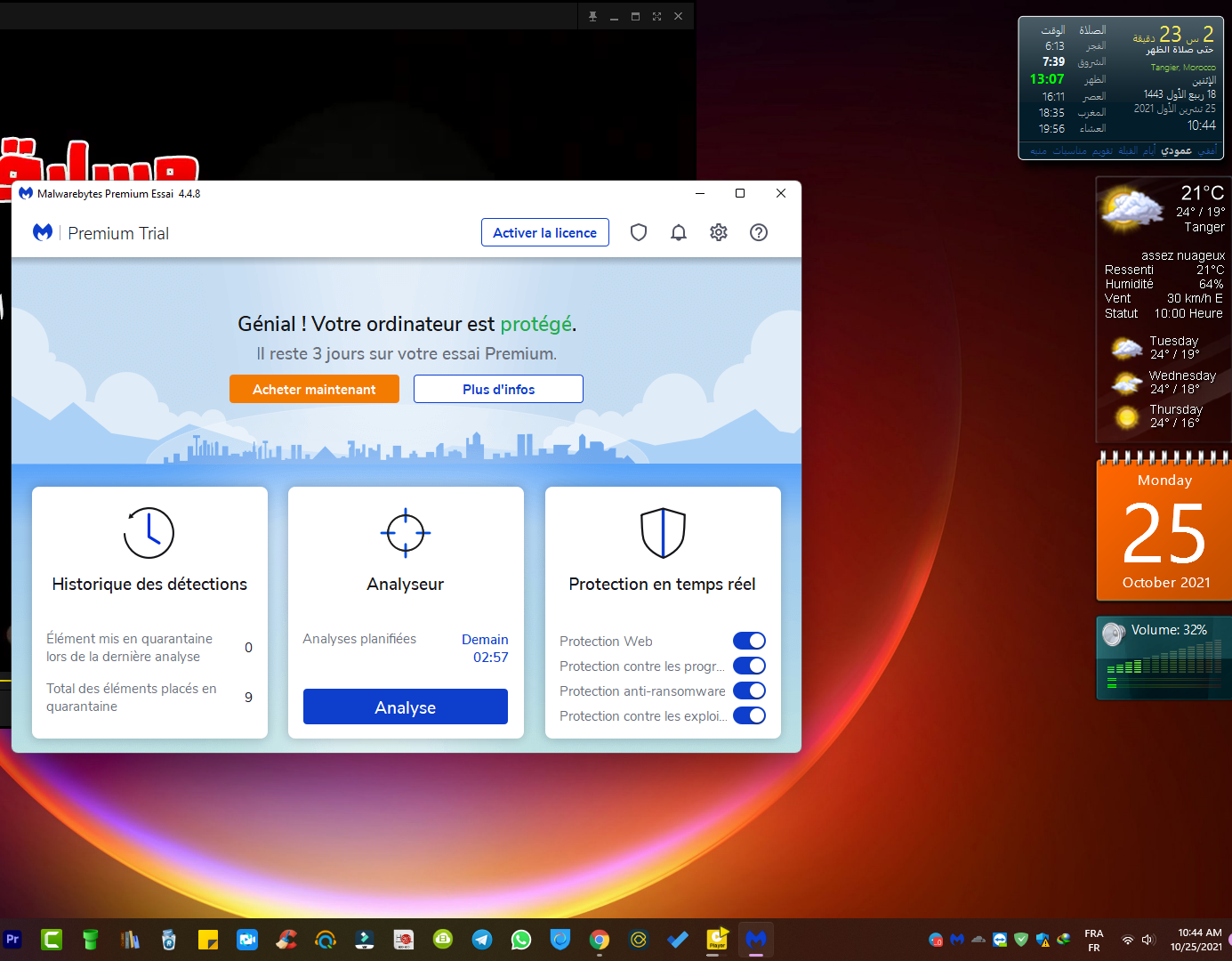This screenshot has height=961, width=1232.
Task: Click the green AdGuard shield tray icon
Action: (x=1021, y=940)
